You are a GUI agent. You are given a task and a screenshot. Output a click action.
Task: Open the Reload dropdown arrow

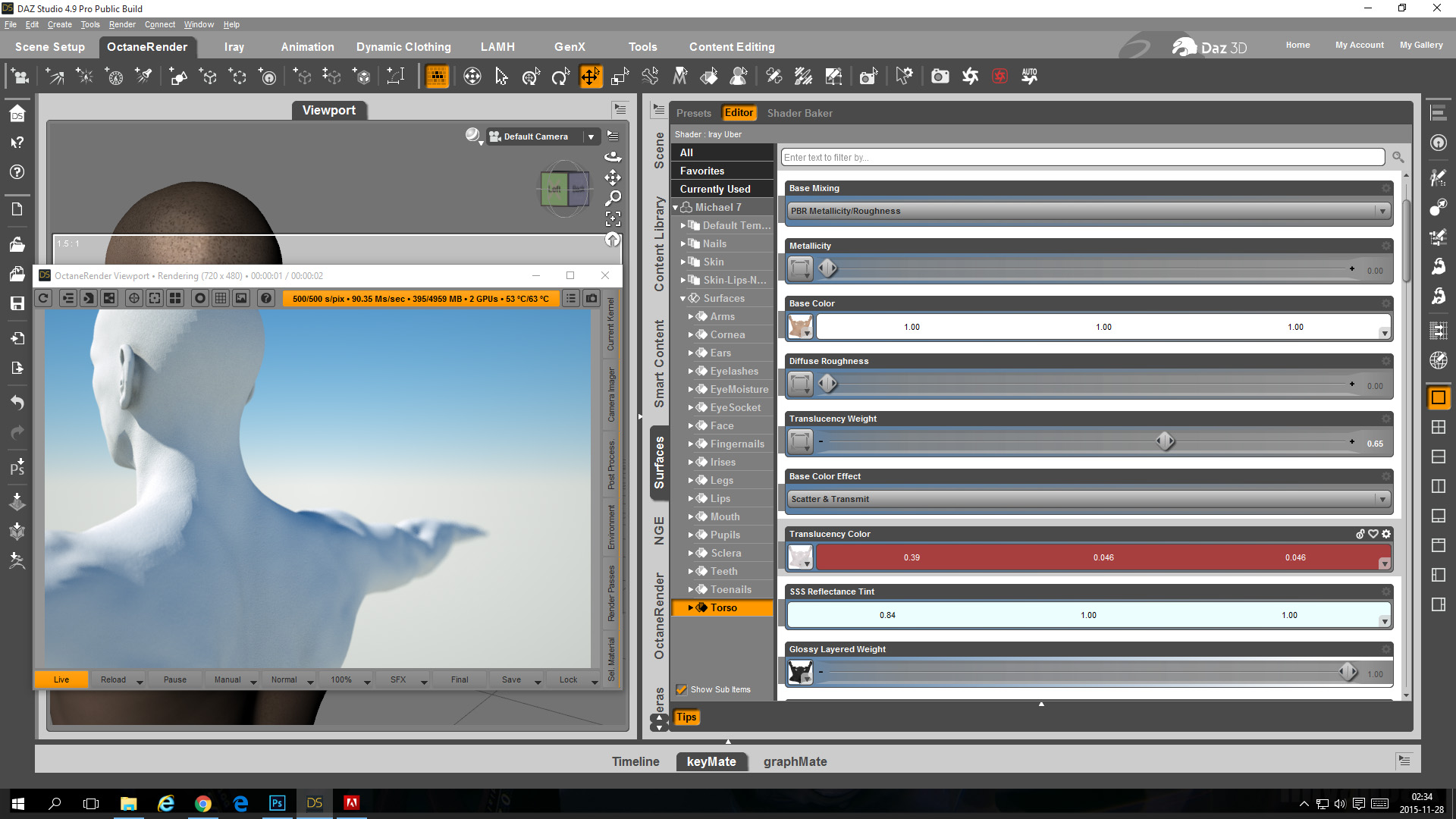pos(140,681)
